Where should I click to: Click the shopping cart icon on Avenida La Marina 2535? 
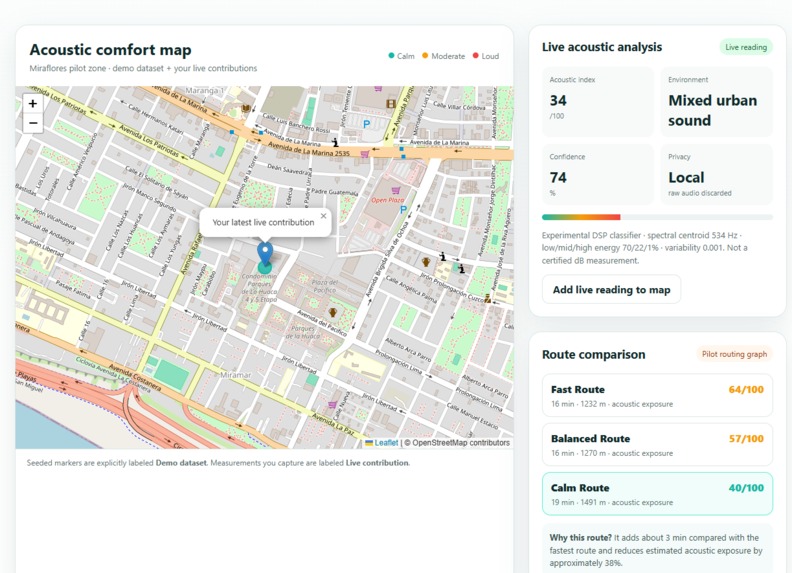[365, 154]
